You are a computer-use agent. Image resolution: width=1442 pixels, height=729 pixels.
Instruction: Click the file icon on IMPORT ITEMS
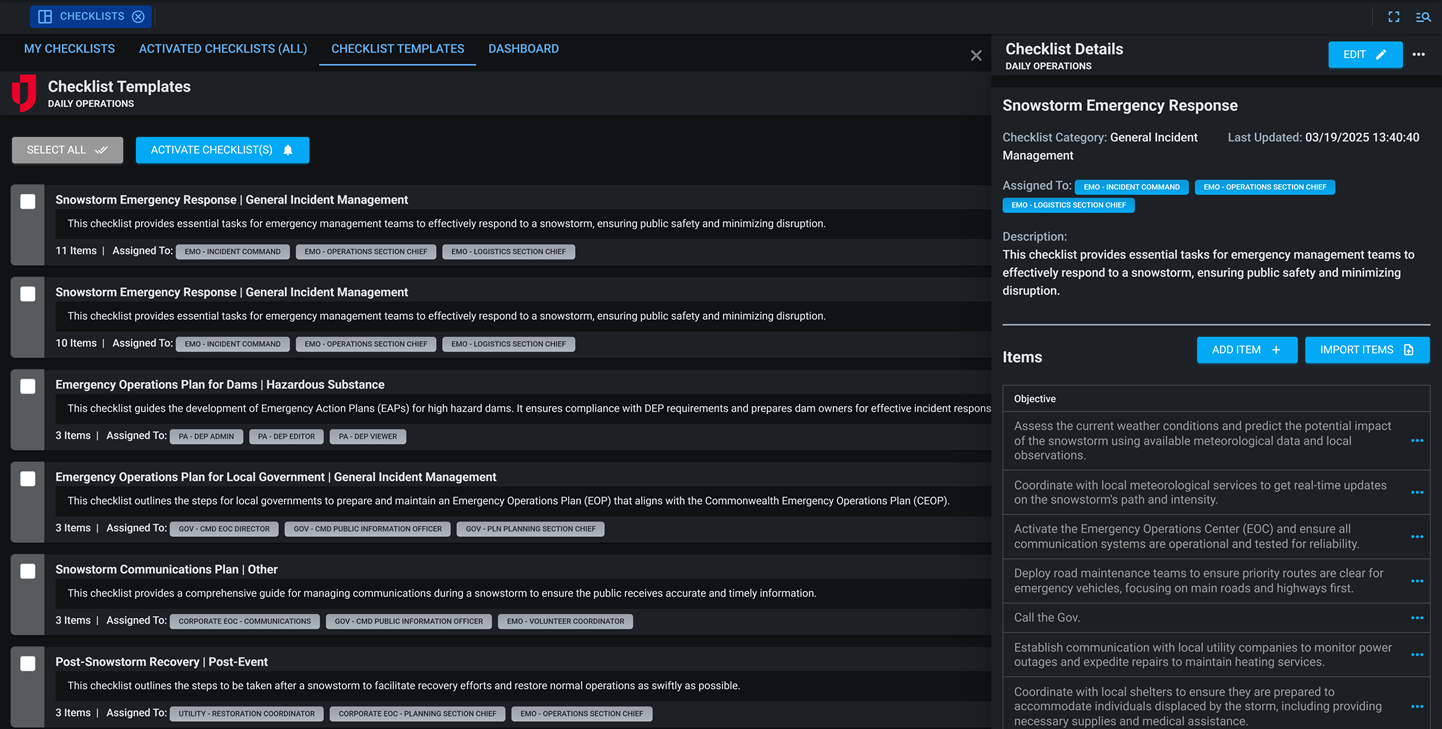tap(1406, 349)
